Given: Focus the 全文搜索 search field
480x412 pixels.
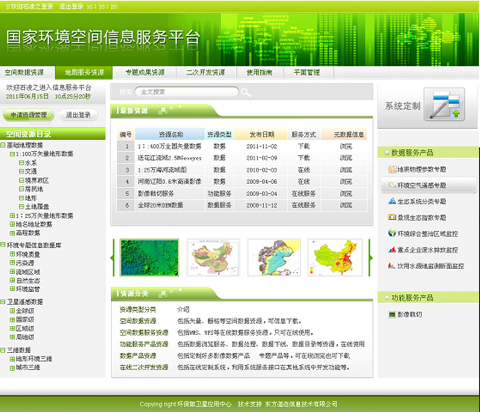Looking at the screenshot, I should [x=187, y=92].
